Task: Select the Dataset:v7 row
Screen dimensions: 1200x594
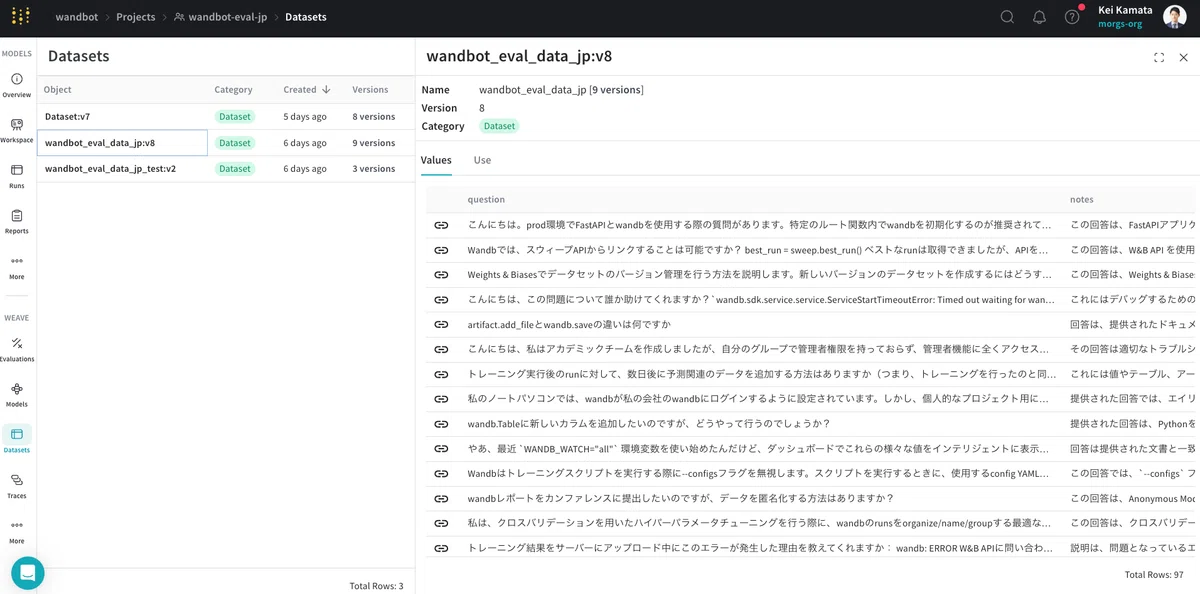Action: click(226, 117)
